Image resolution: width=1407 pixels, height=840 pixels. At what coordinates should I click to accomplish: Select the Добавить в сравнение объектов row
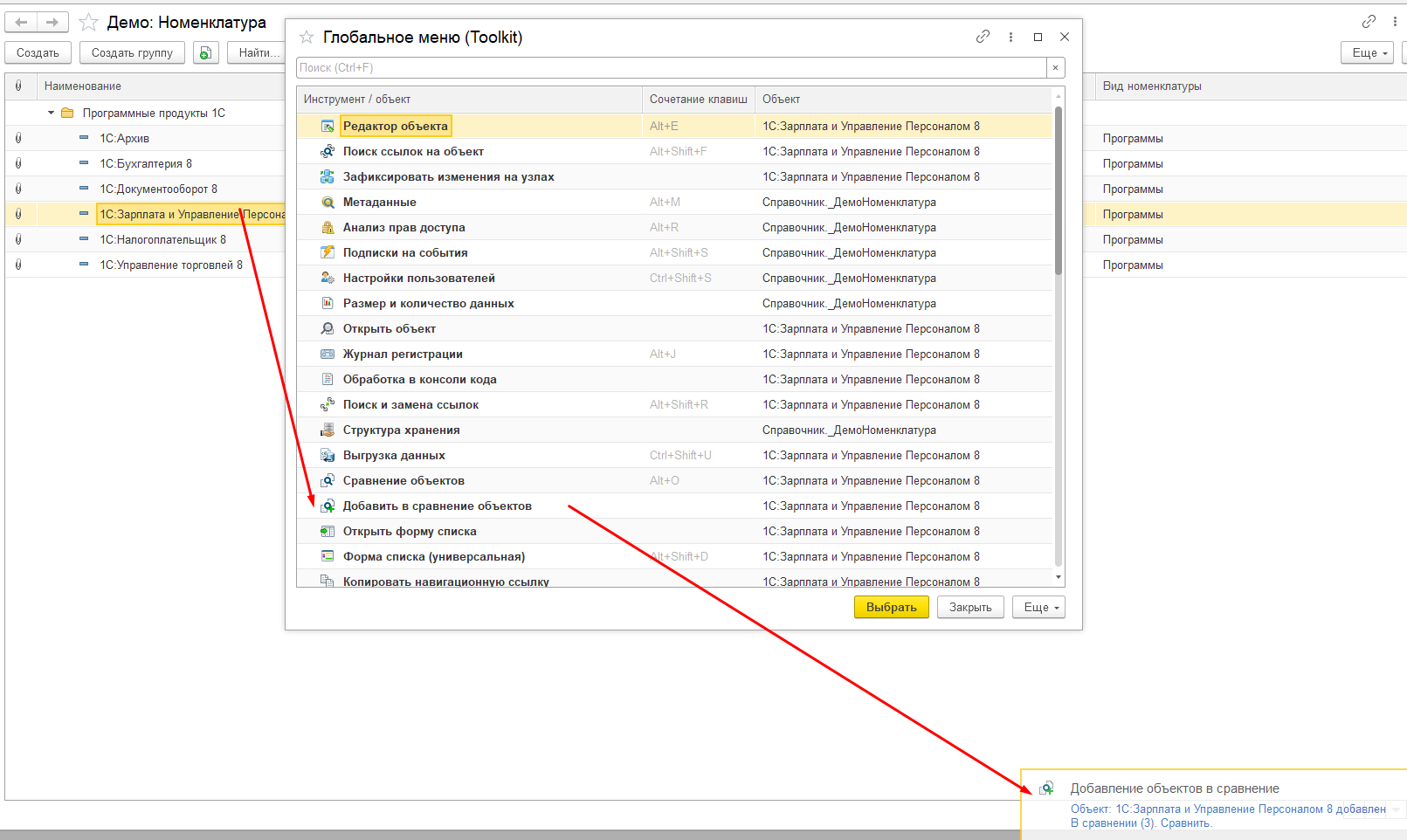(x=674, y=506)
